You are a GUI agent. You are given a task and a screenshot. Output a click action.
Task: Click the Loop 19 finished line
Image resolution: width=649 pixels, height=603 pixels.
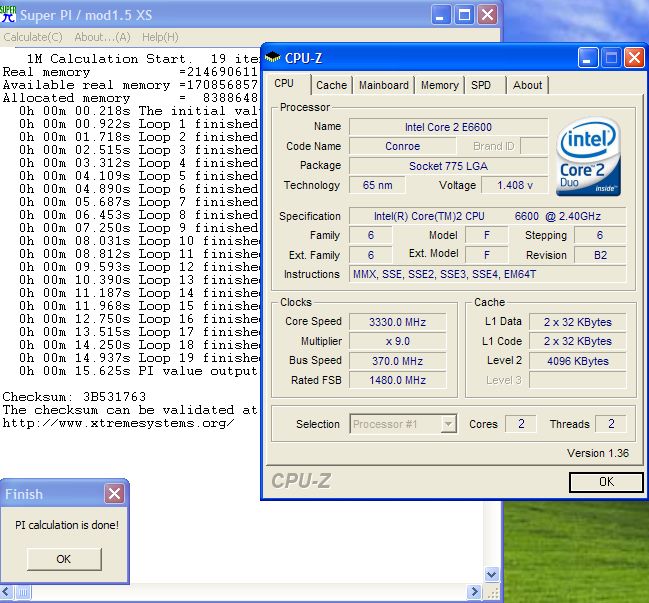(139, 358)
